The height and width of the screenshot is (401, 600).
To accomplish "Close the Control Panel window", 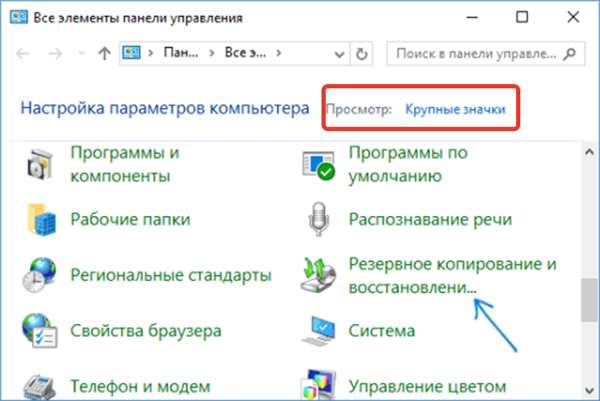I will click(573, 17).
